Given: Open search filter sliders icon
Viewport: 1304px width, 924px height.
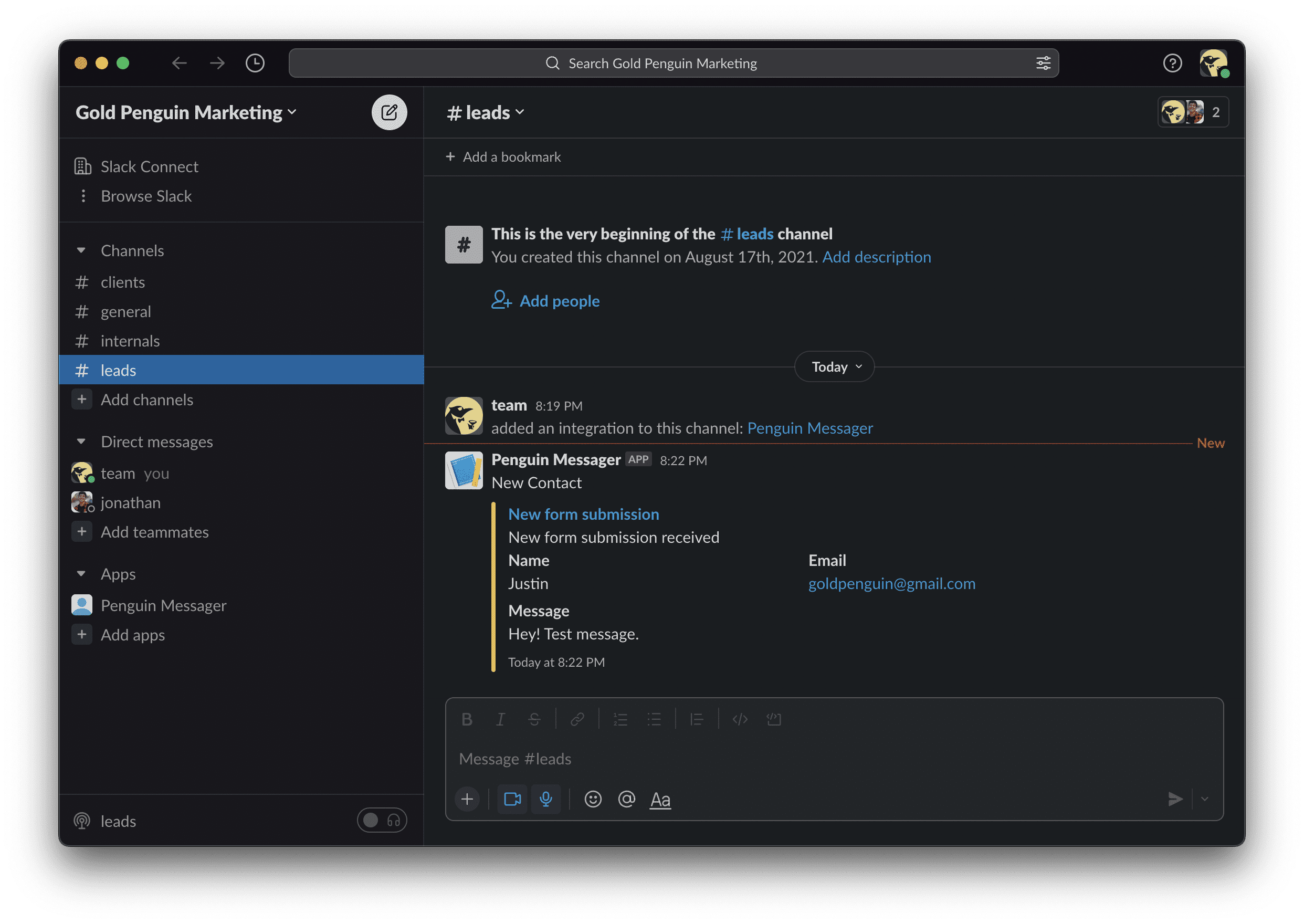Looking at the screenshot, I should [1043, 63].
